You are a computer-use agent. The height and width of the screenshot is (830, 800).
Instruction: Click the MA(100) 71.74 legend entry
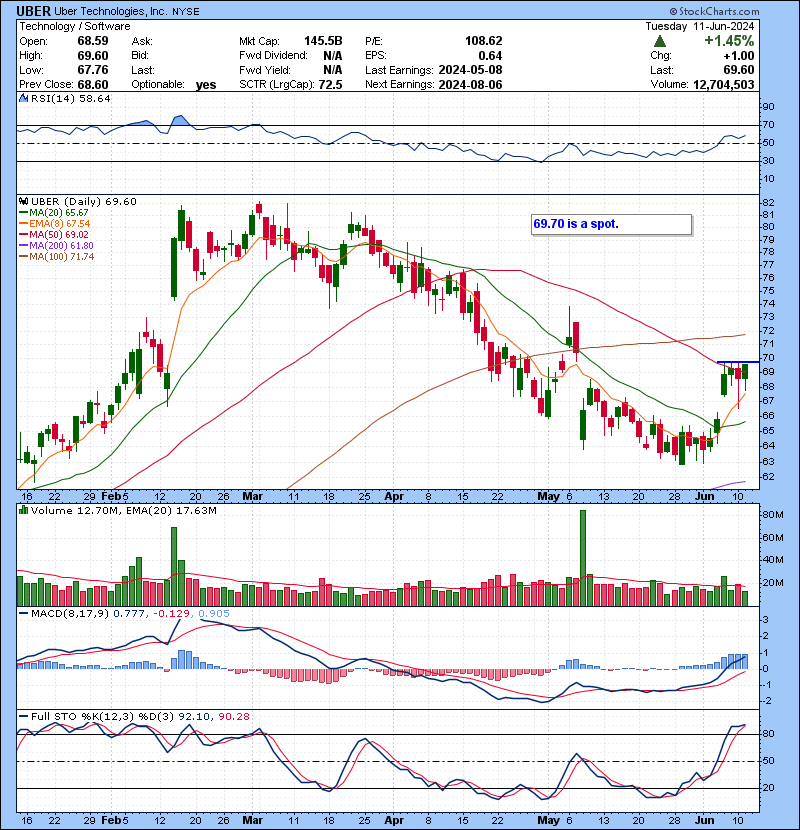click(56, 257)
